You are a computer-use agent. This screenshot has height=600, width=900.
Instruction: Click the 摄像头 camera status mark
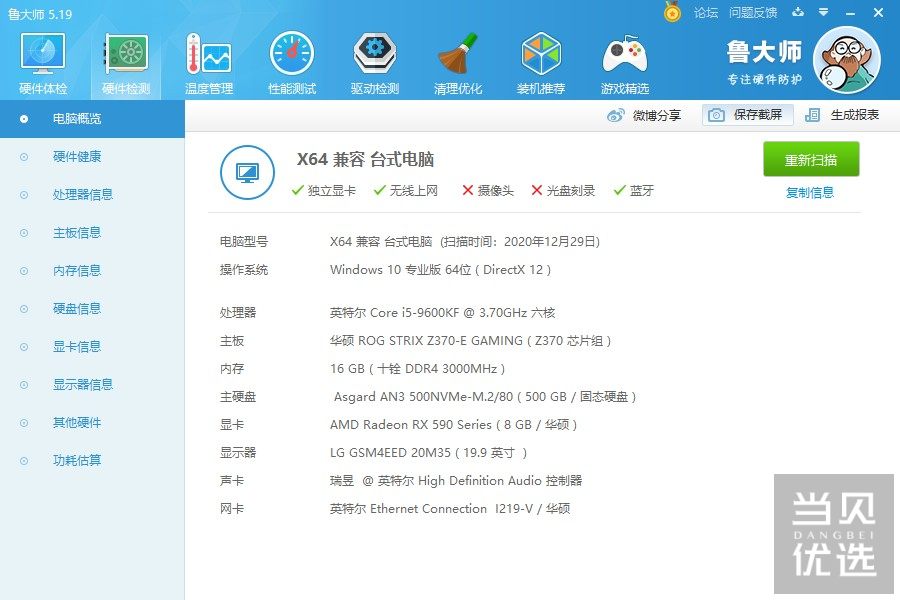click(x=467, y=190)
